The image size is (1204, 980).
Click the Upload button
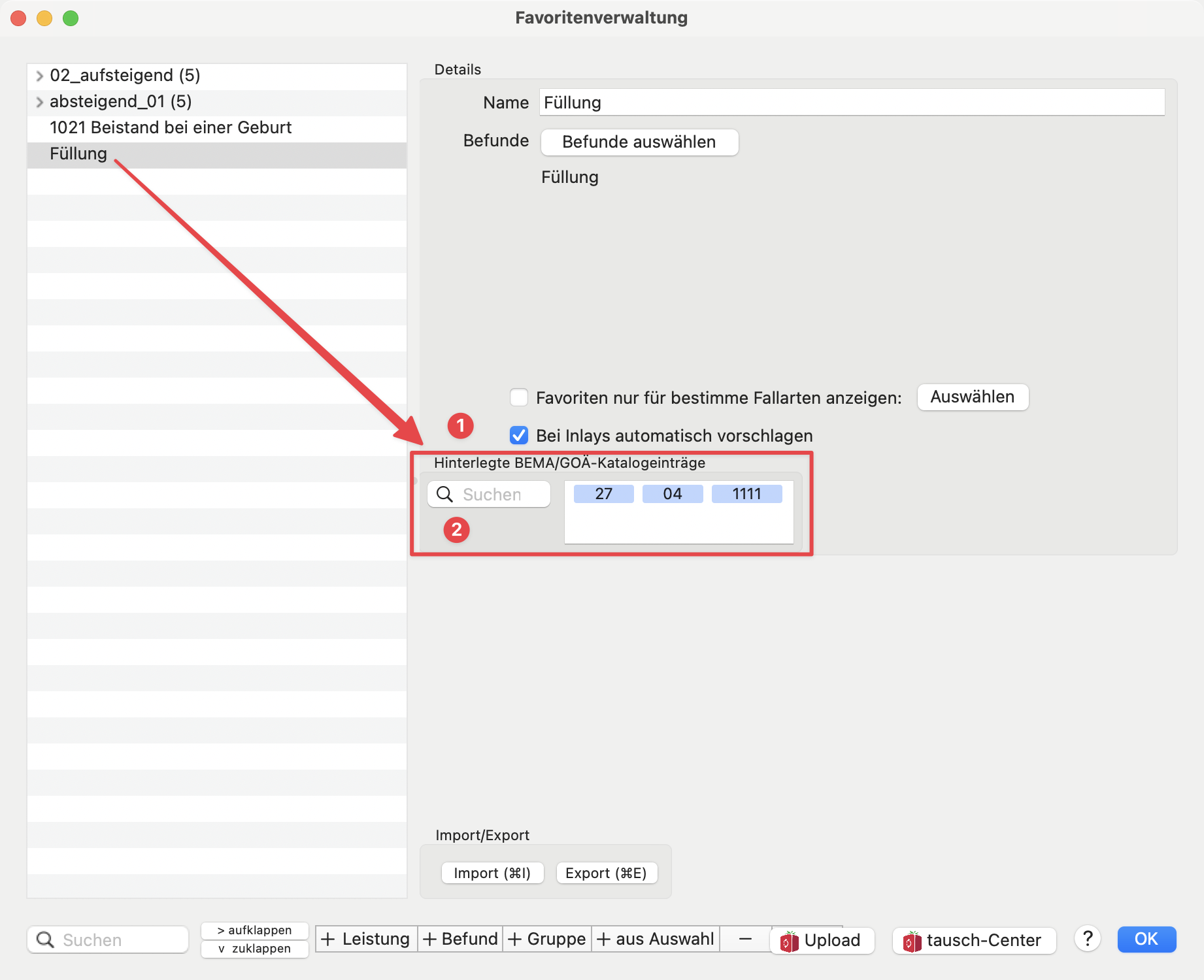point(822,940)
